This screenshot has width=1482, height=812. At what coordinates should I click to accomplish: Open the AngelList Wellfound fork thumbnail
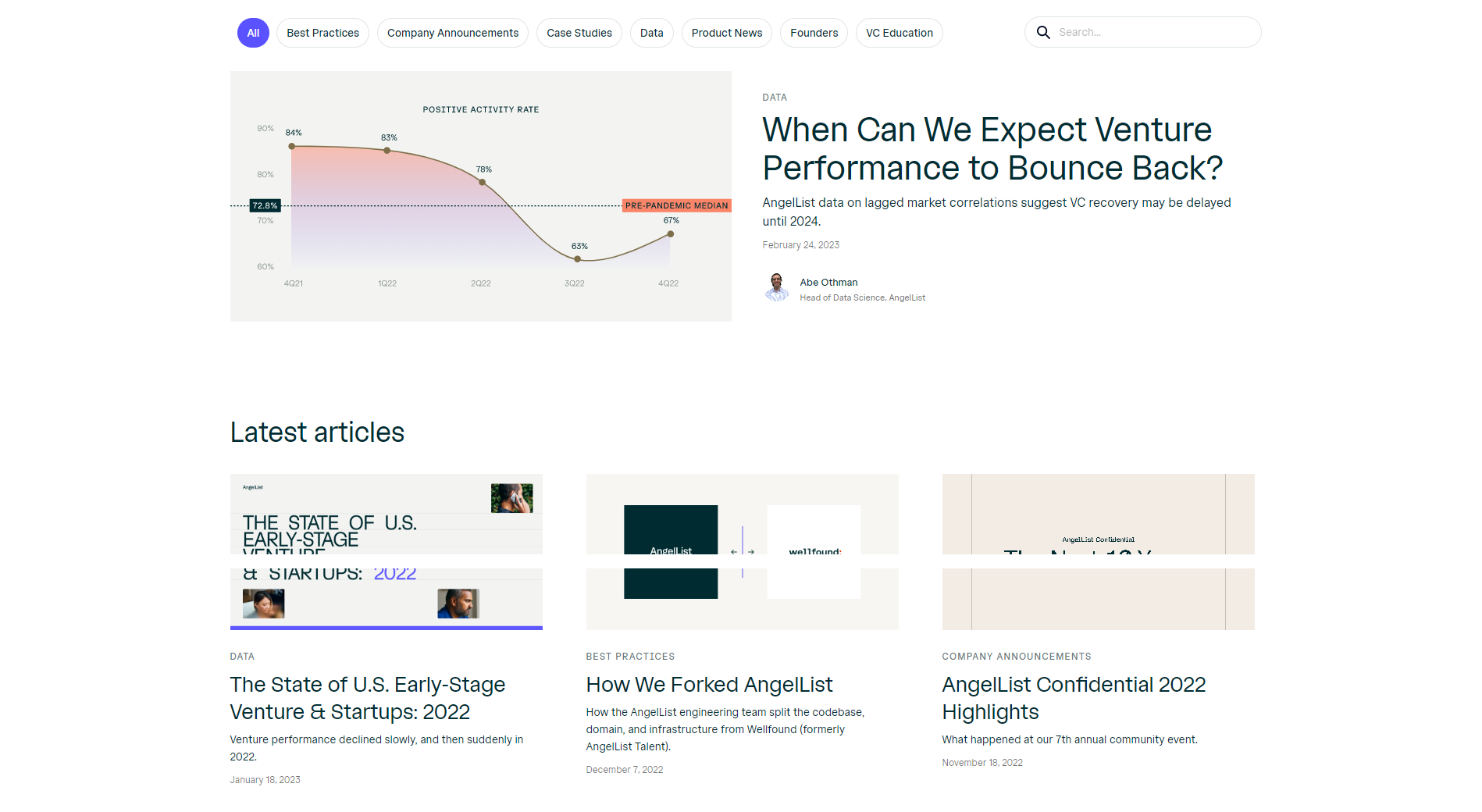point(743,551)
